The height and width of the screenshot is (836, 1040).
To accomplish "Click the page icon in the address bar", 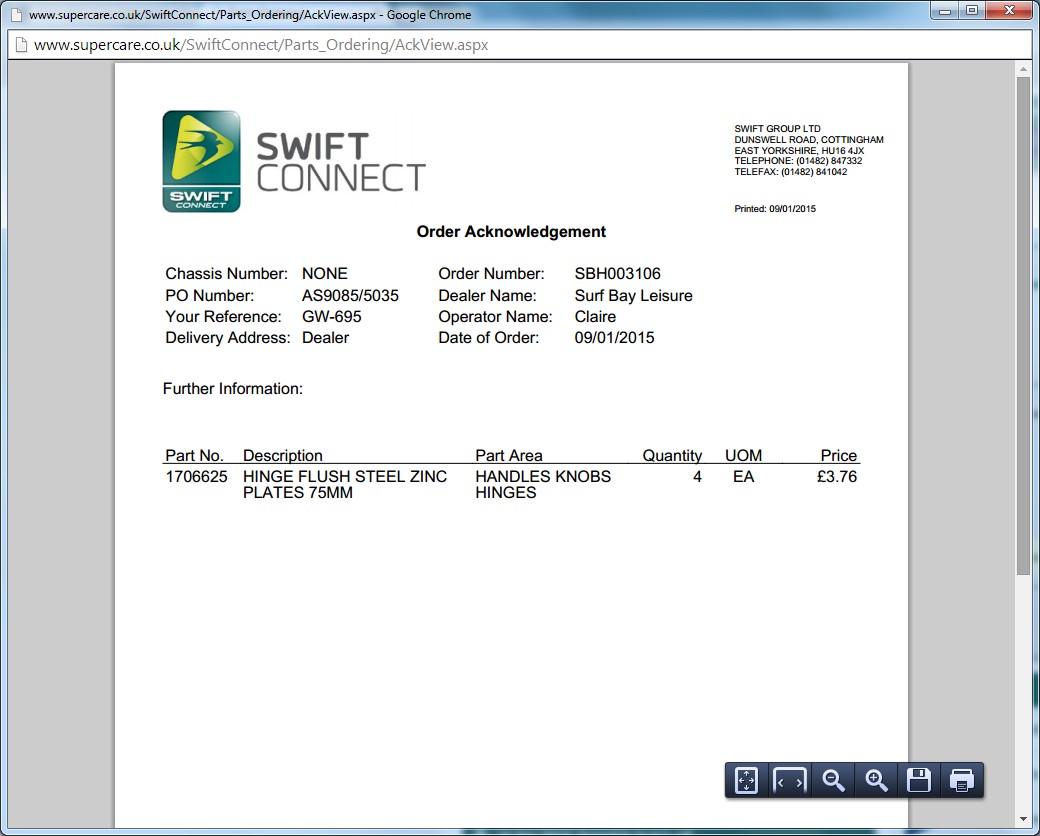I will pos(21,45).
